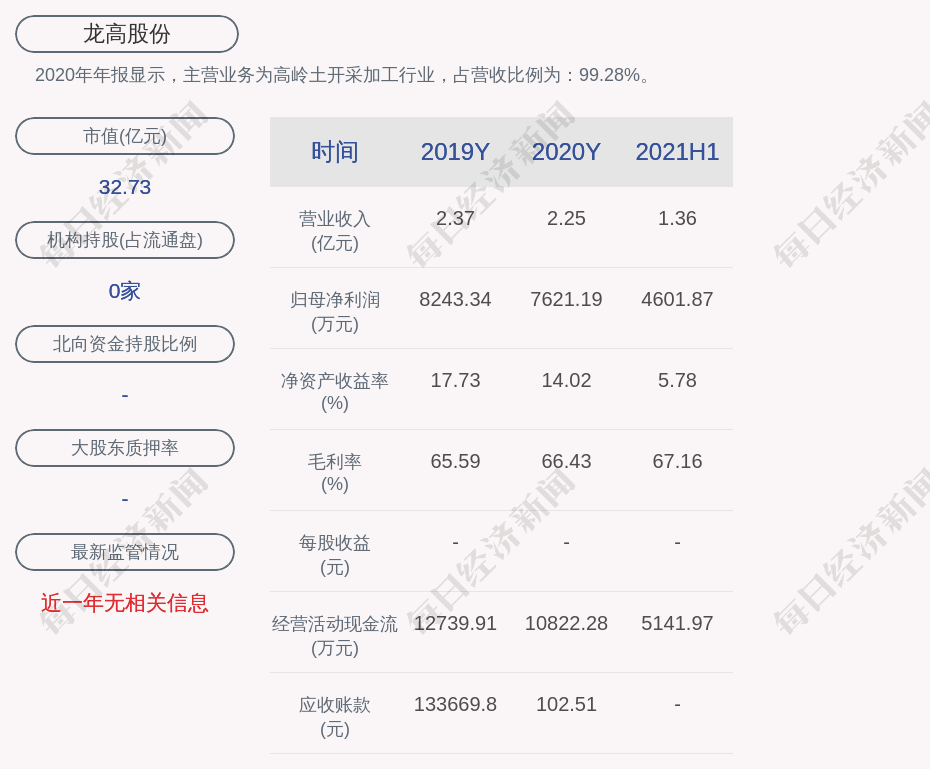Click the 应收账款(元) row label
This screenshot has height=769, width=930.
pos(334,716)
